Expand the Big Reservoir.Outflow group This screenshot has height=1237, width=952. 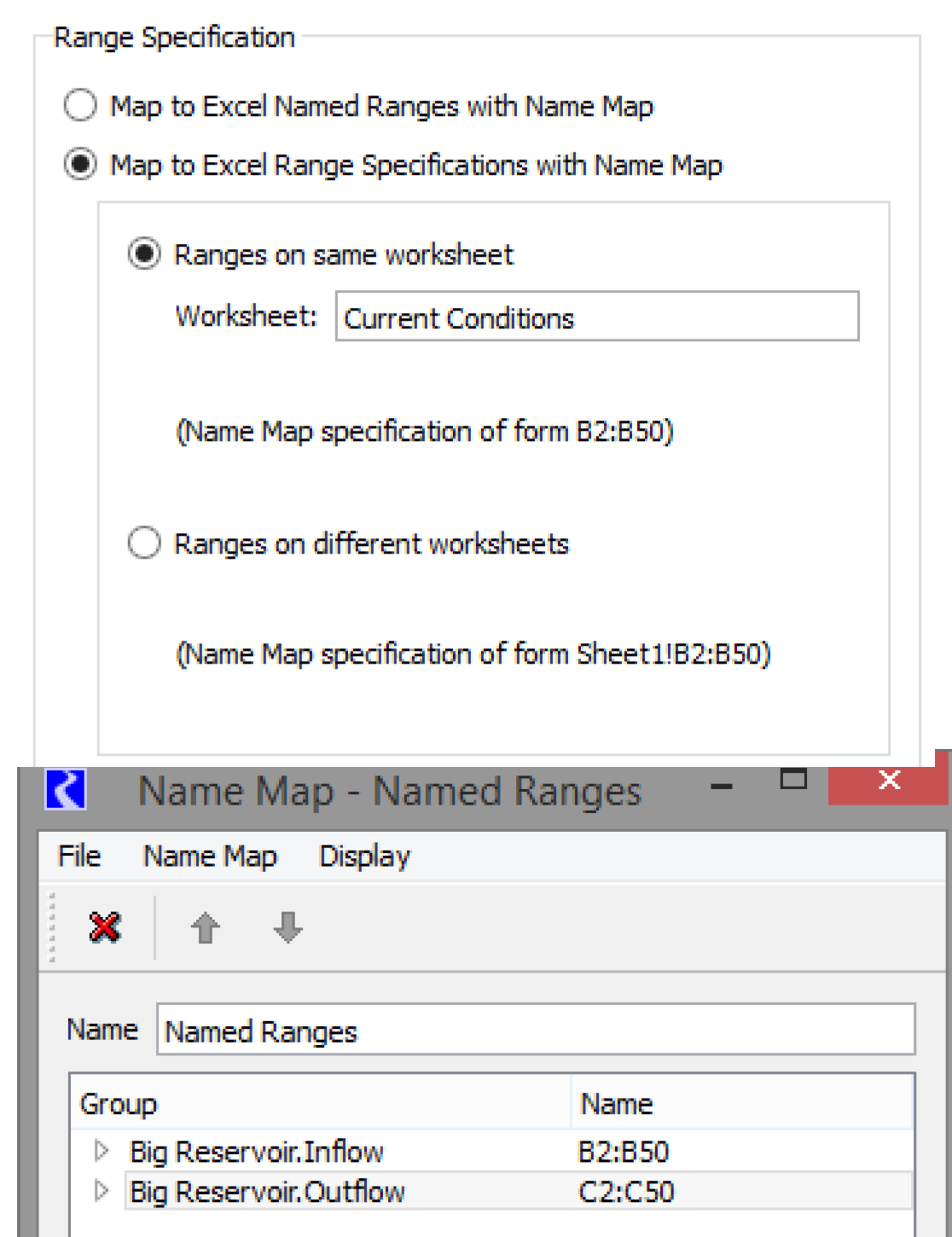(x=102, y=1191)
